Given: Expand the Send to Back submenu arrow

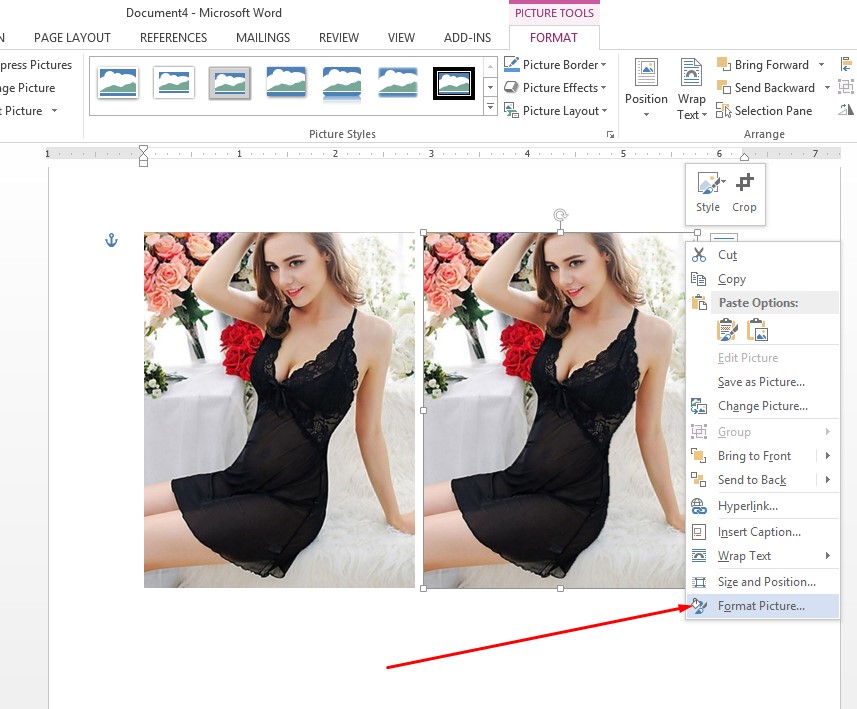Looking at the screenshot, I should point(827,479).
